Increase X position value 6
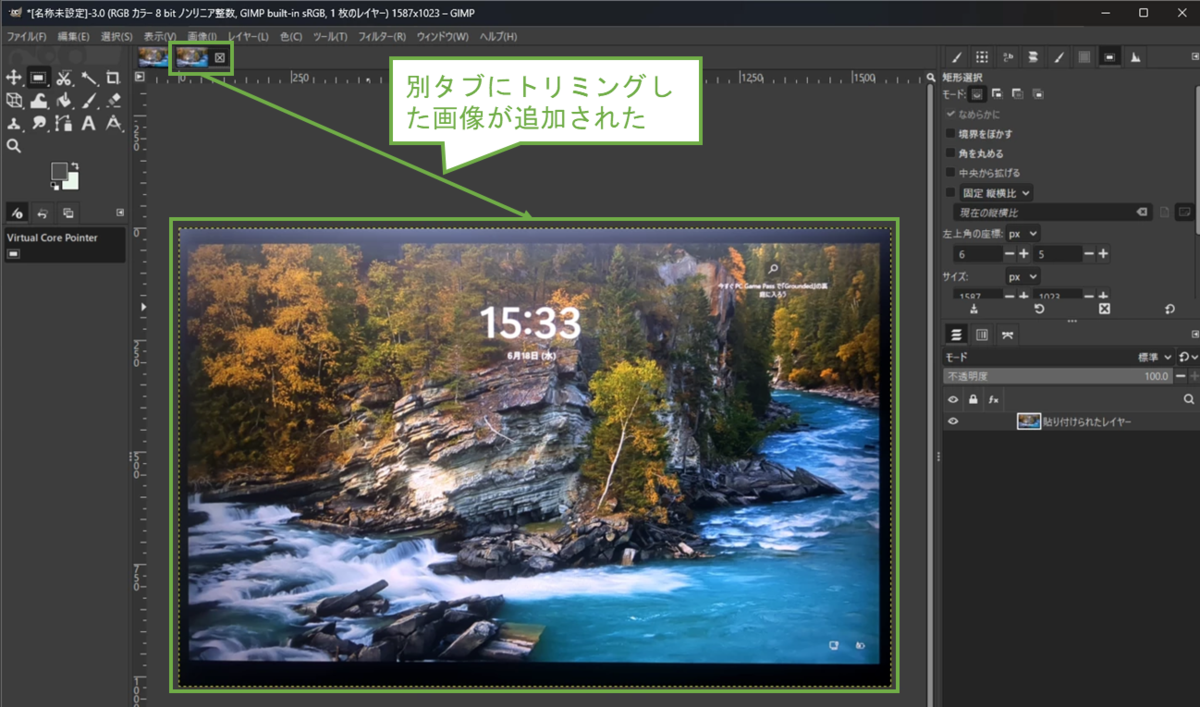The height and width of the screenshot is (707, 1200). pyautogui.click(x=1023, y=254)
